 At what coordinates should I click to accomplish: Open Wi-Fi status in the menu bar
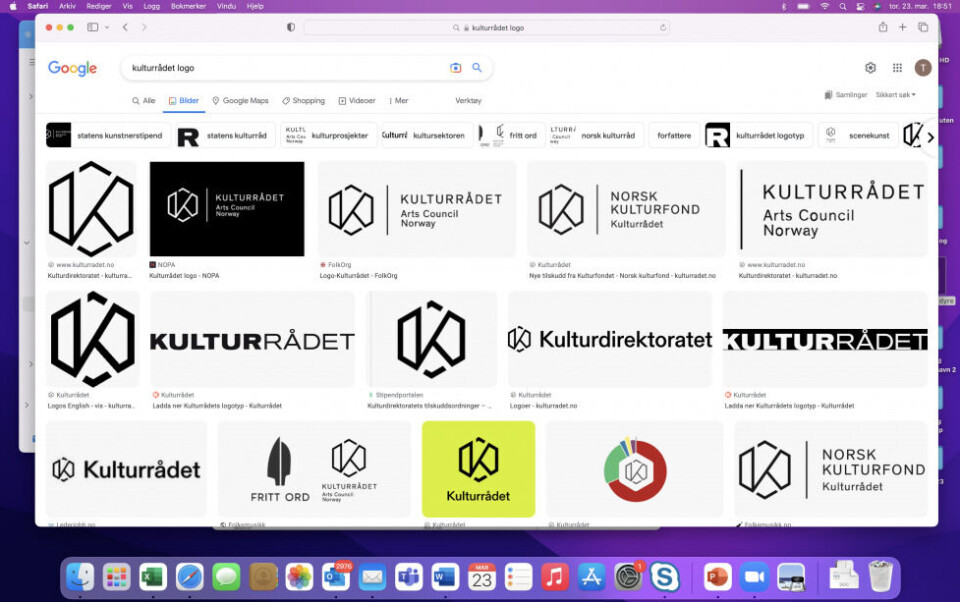(x=825, y=6)
